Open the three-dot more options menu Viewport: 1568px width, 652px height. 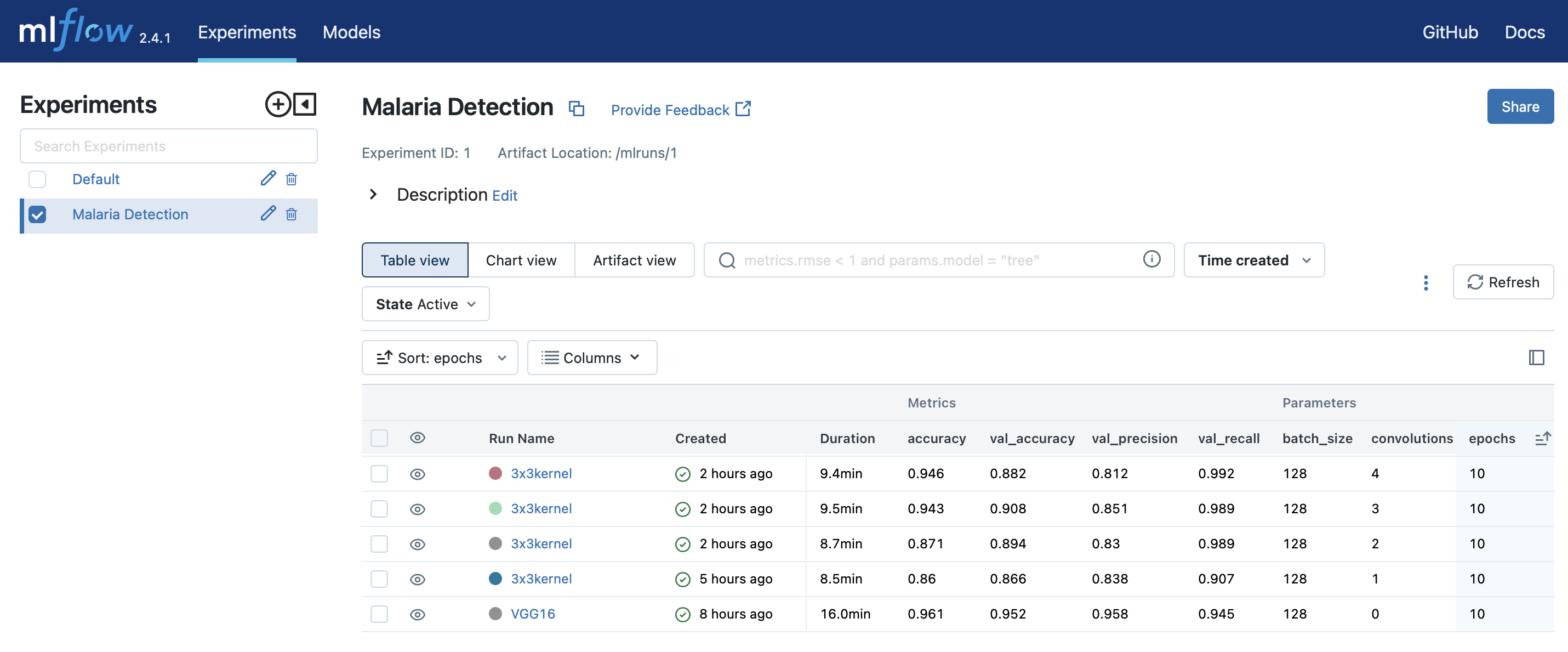1426,282
